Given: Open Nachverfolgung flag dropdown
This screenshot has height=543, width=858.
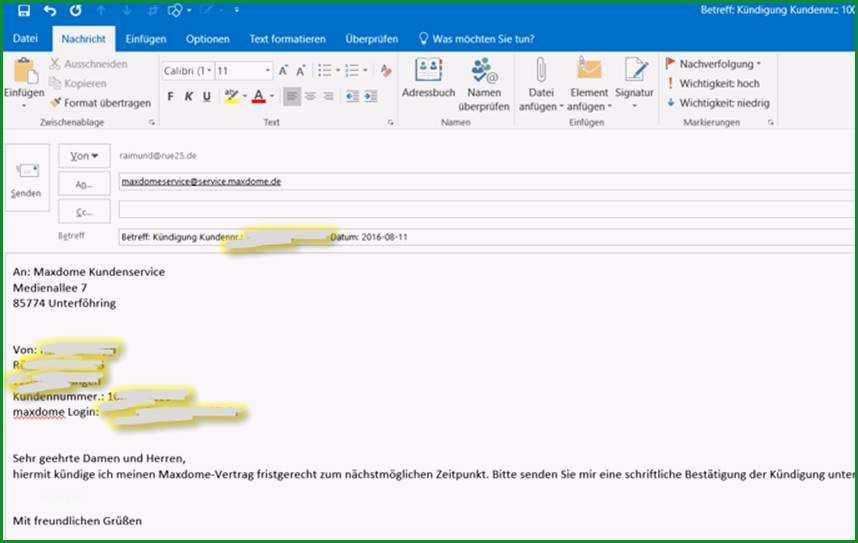Looking at the screenshot, I should pos(713,64).
